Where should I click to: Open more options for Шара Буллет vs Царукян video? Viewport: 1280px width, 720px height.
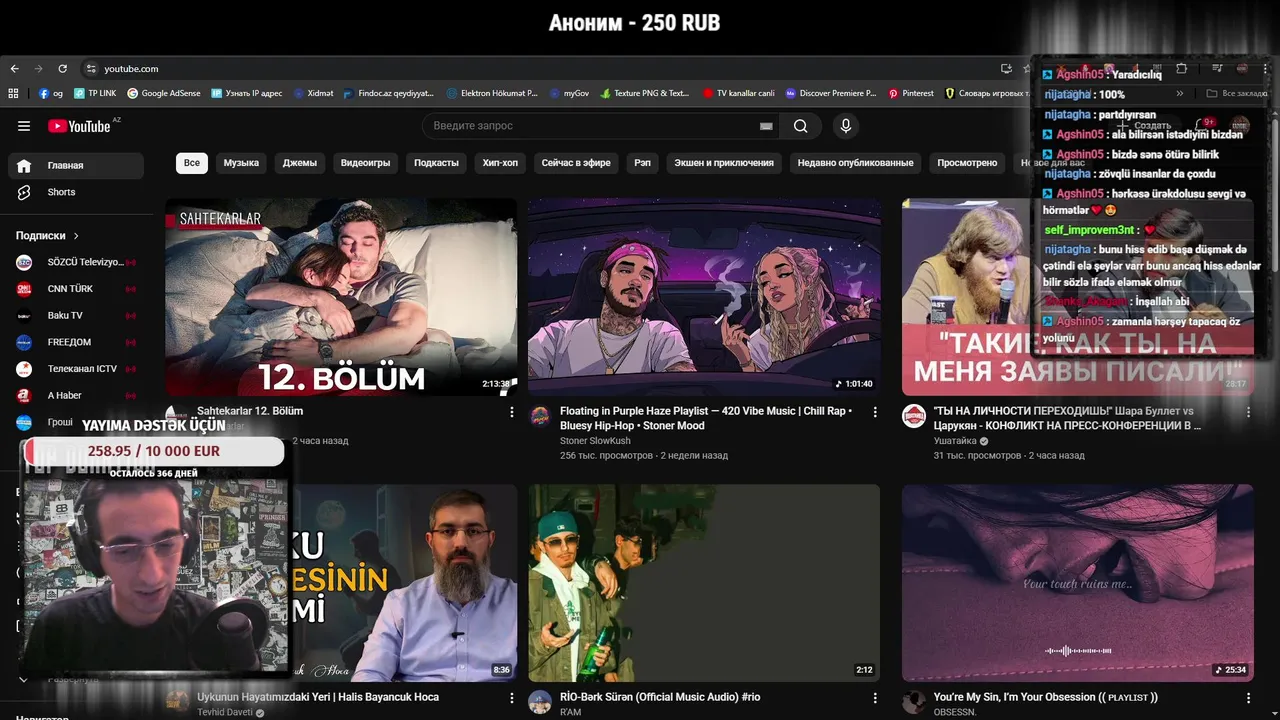(1248, 412)
